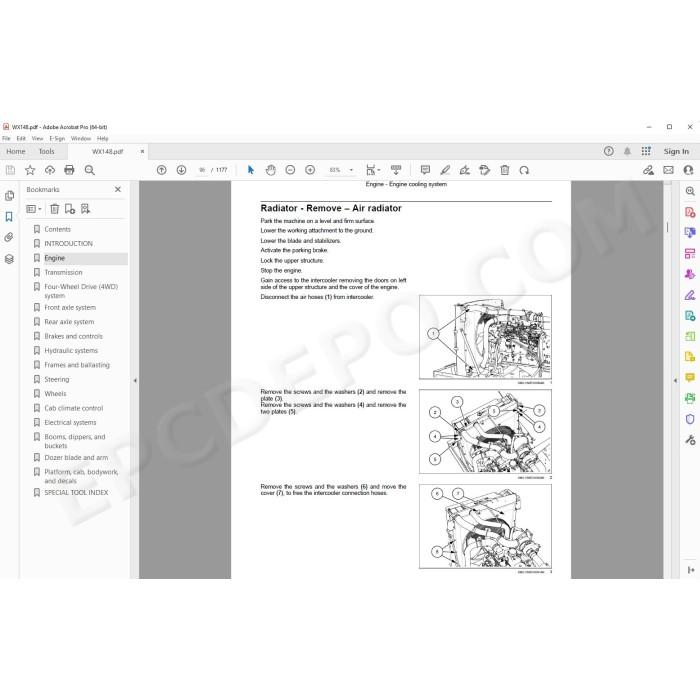
Task: Open the Brakes and controls bookmark
Action: tap(73, 336)
